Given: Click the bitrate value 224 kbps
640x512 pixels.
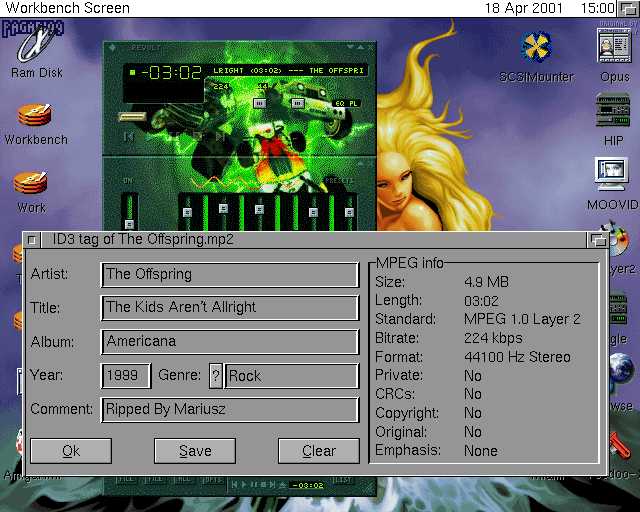Looking at the screenshot, I should [x=493, y=338].
